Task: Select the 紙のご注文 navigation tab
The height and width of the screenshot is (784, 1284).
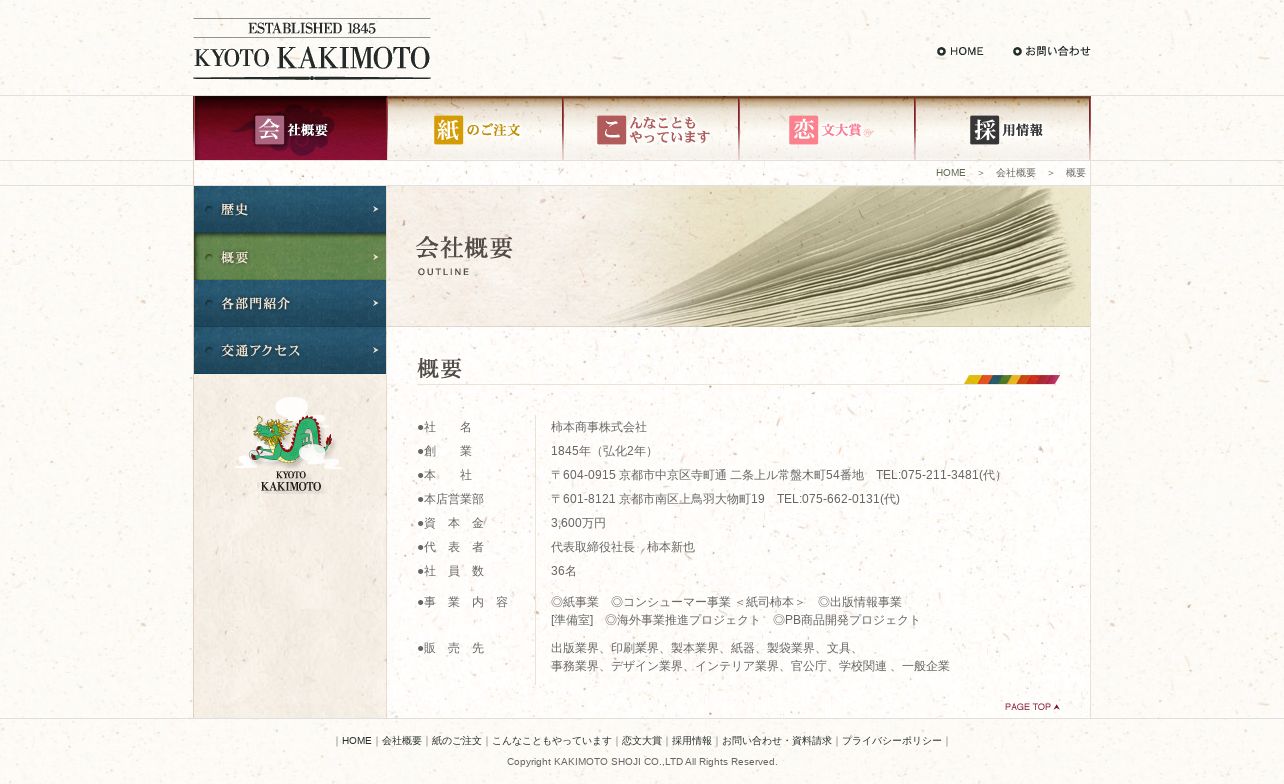Action: (x=475, y=129)
